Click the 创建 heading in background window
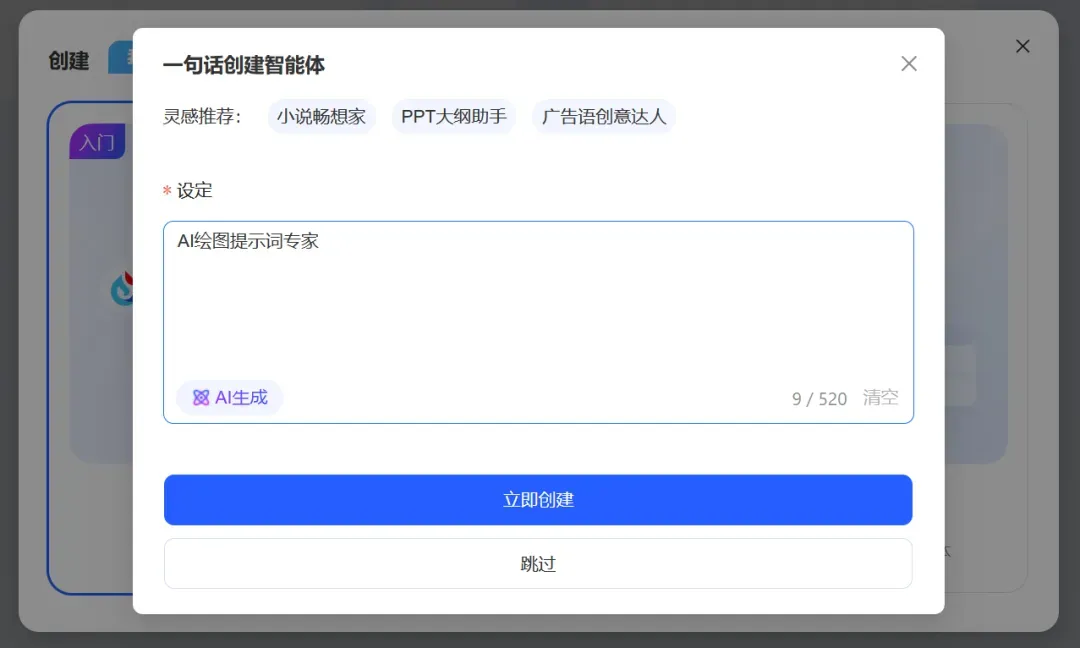The width and height of the screenshot is (1080, 648). point(69,61)
